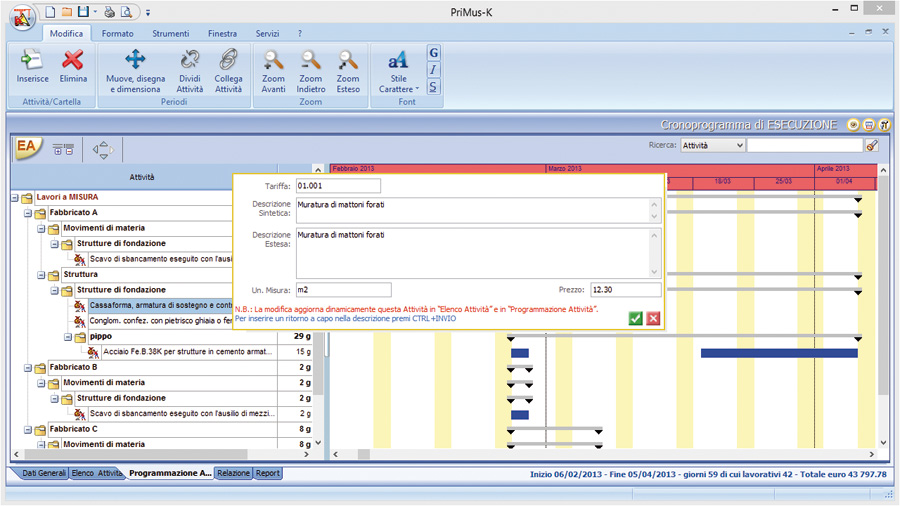Toggle italic I font button
Screen dimensions: 900x506
click(x=433, y=70)
